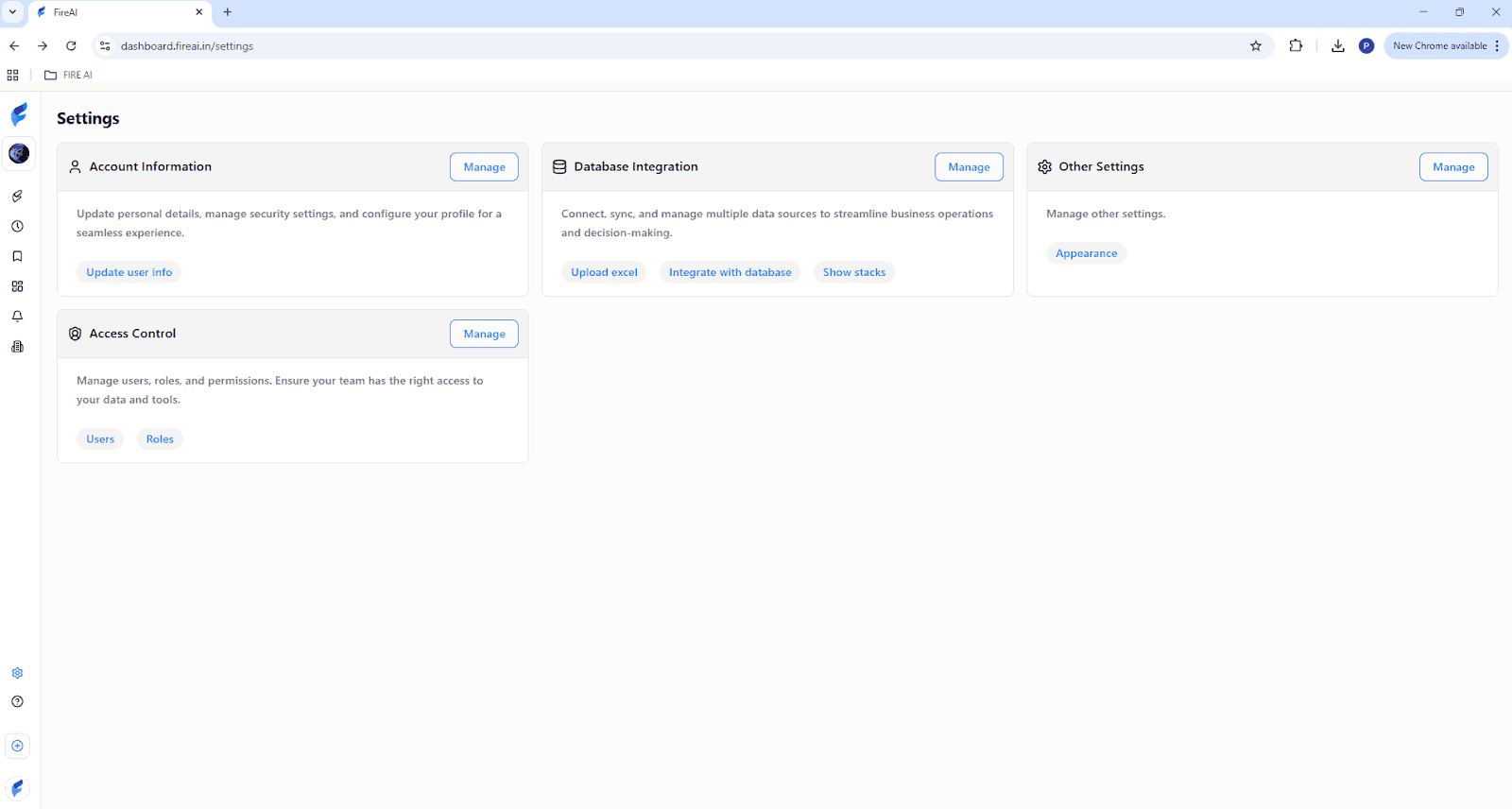
Task: Open the Appearance settings link
Action: (x=1086, y=253)
